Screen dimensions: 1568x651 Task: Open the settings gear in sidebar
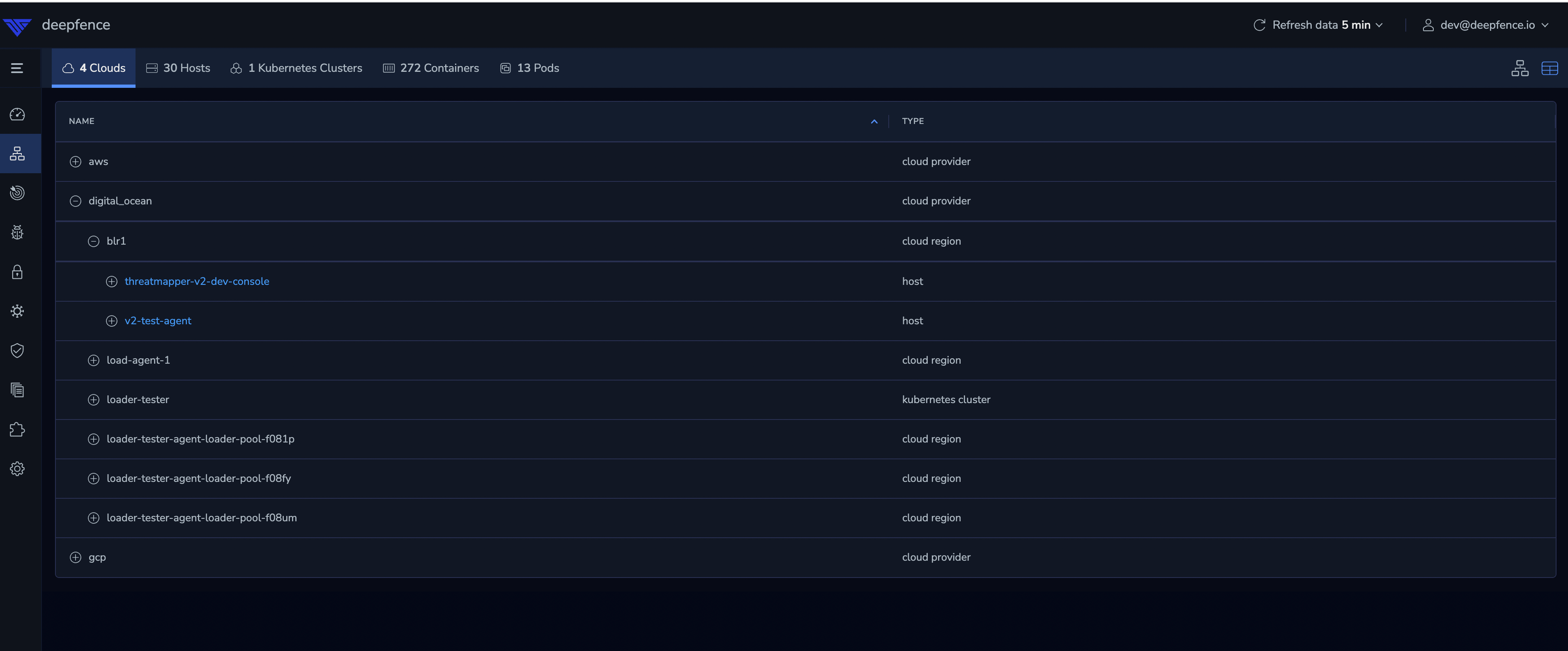pyautogui.click(x=17, y=469)
